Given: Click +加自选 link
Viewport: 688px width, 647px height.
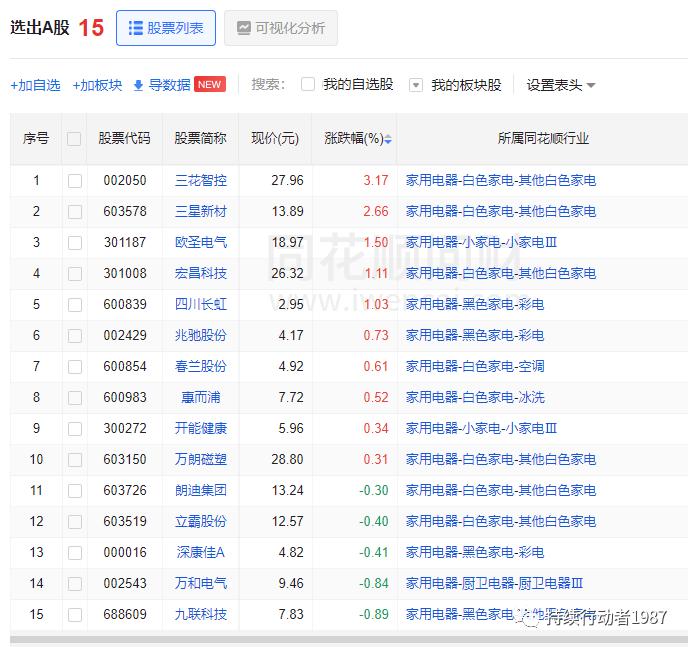Looking at the screenshot, I should 35,85.
